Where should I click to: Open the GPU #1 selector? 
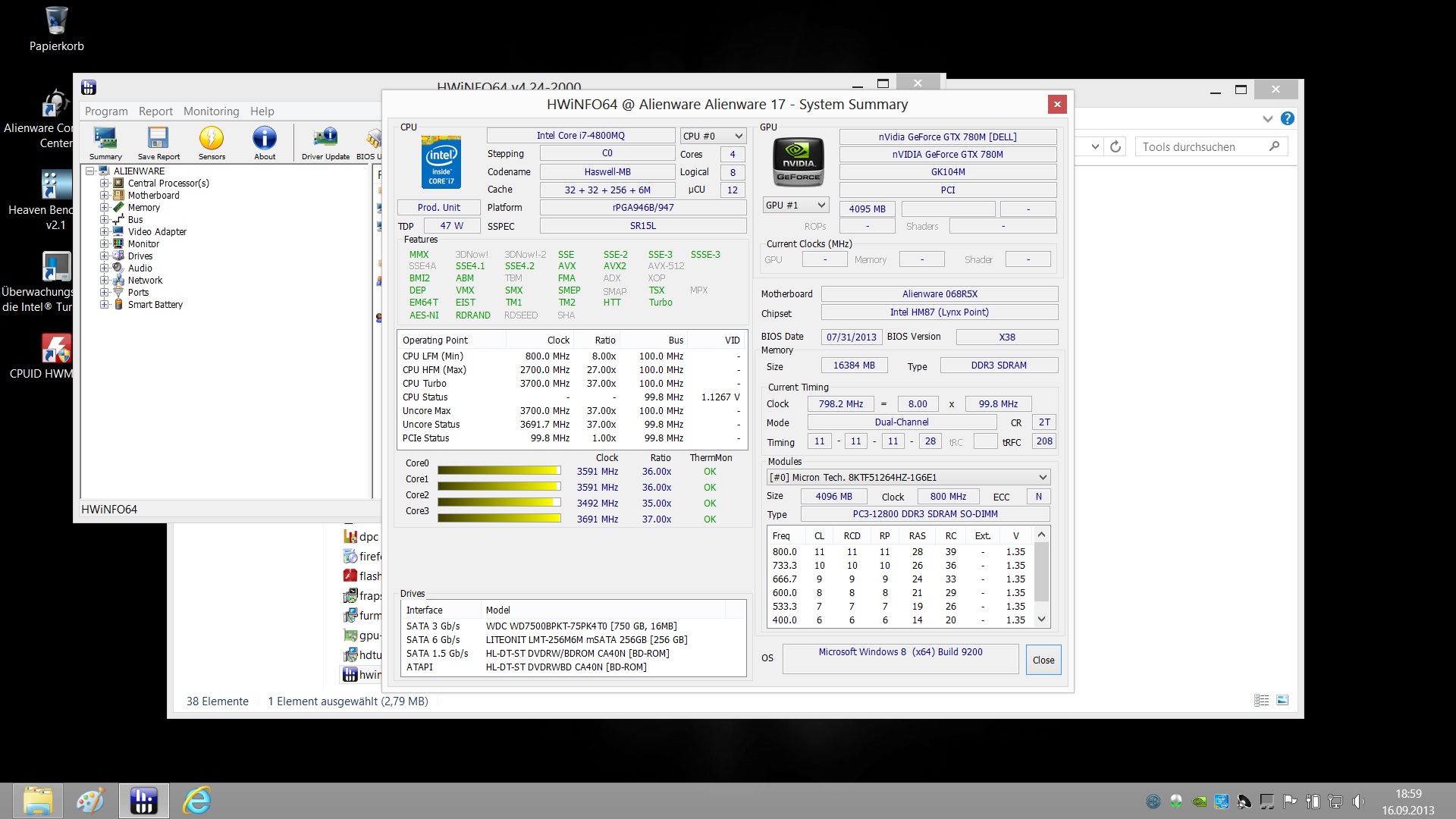[x=795, y=206]
